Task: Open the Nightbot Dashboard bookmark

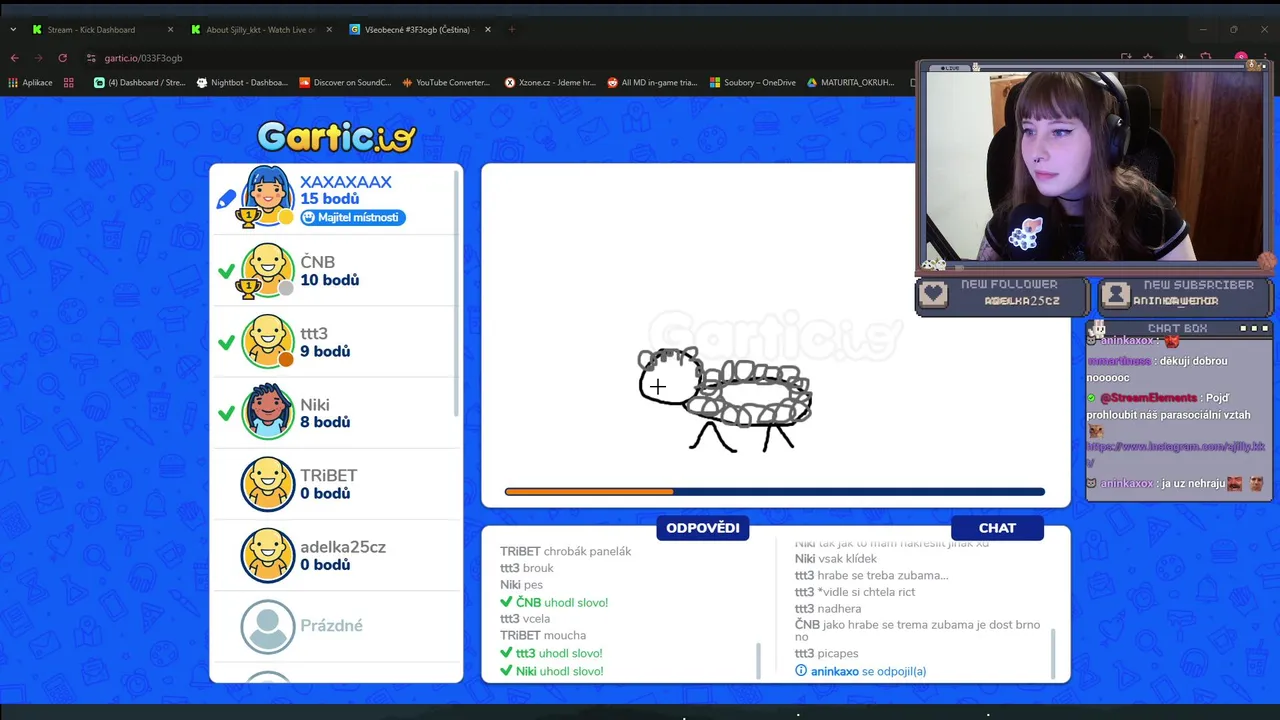Action: [242, 83]
